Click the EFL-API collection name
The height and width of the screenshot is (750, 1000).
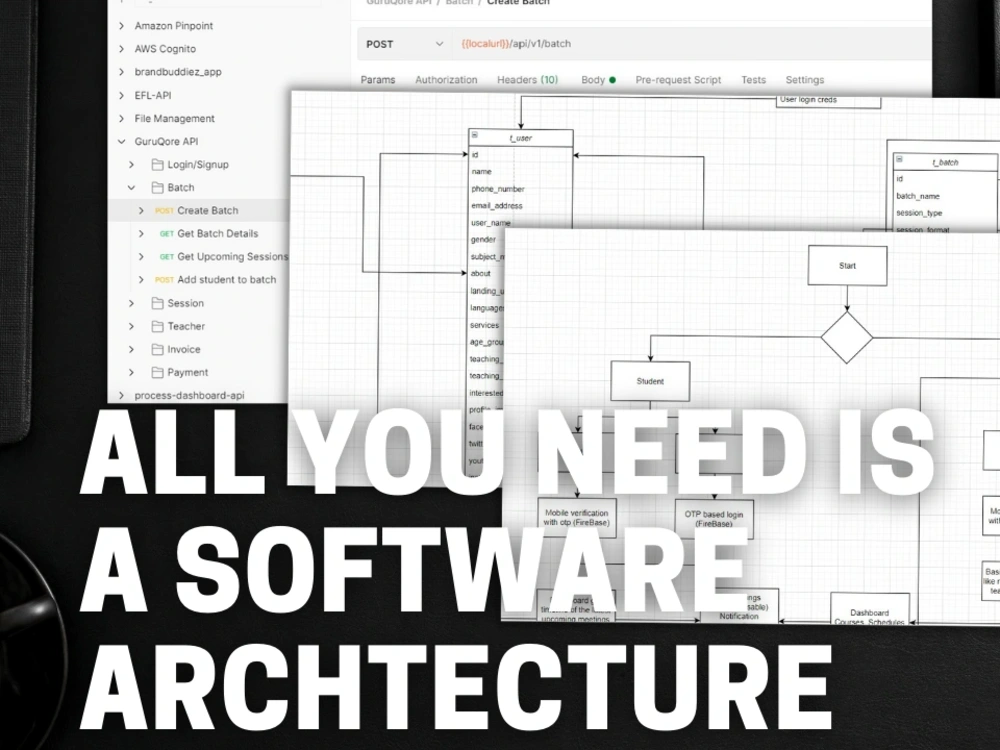152,95
